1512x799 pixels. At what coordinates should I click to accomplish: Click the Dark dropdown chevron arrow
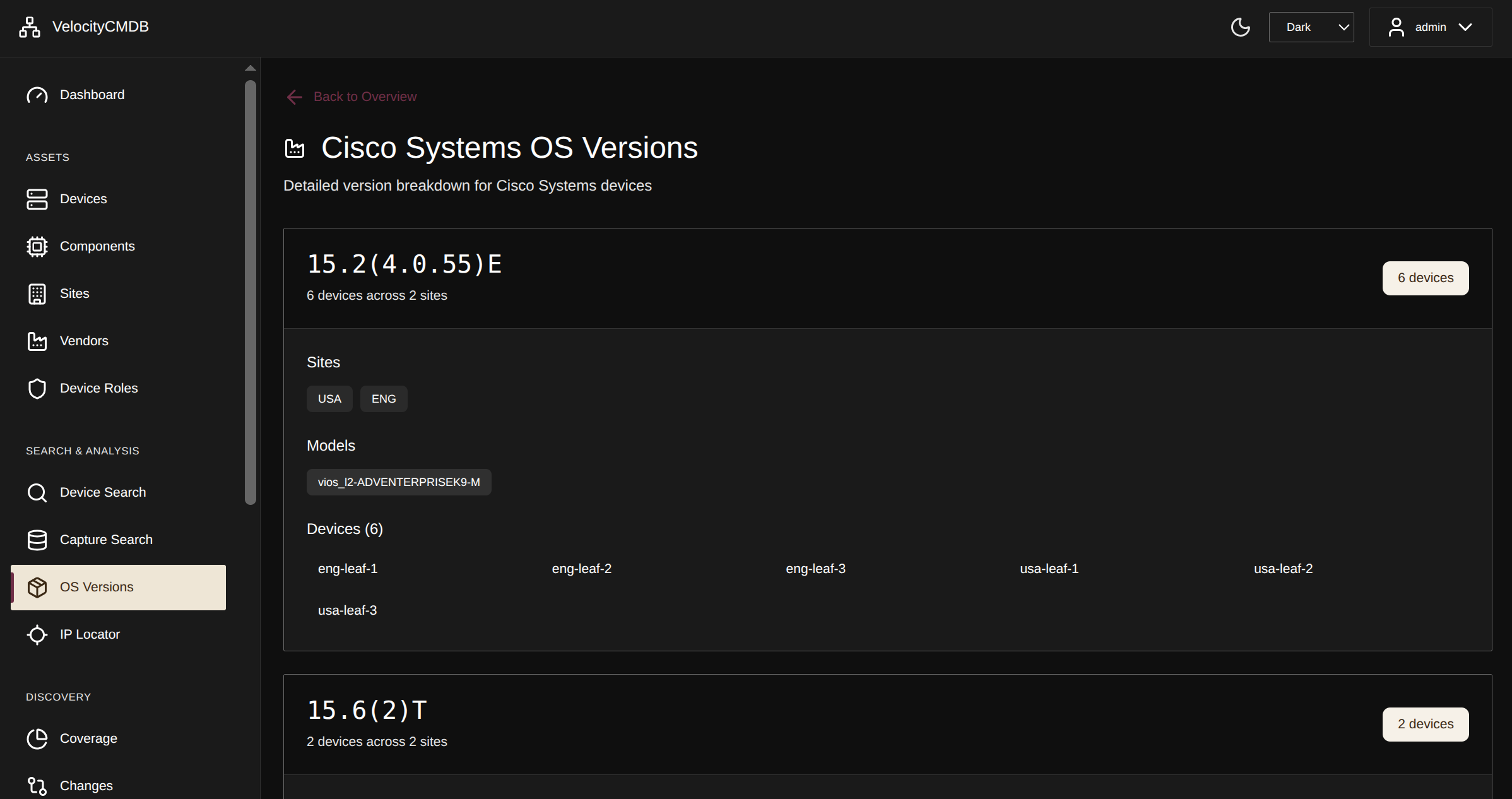[x=1343, y=27]
